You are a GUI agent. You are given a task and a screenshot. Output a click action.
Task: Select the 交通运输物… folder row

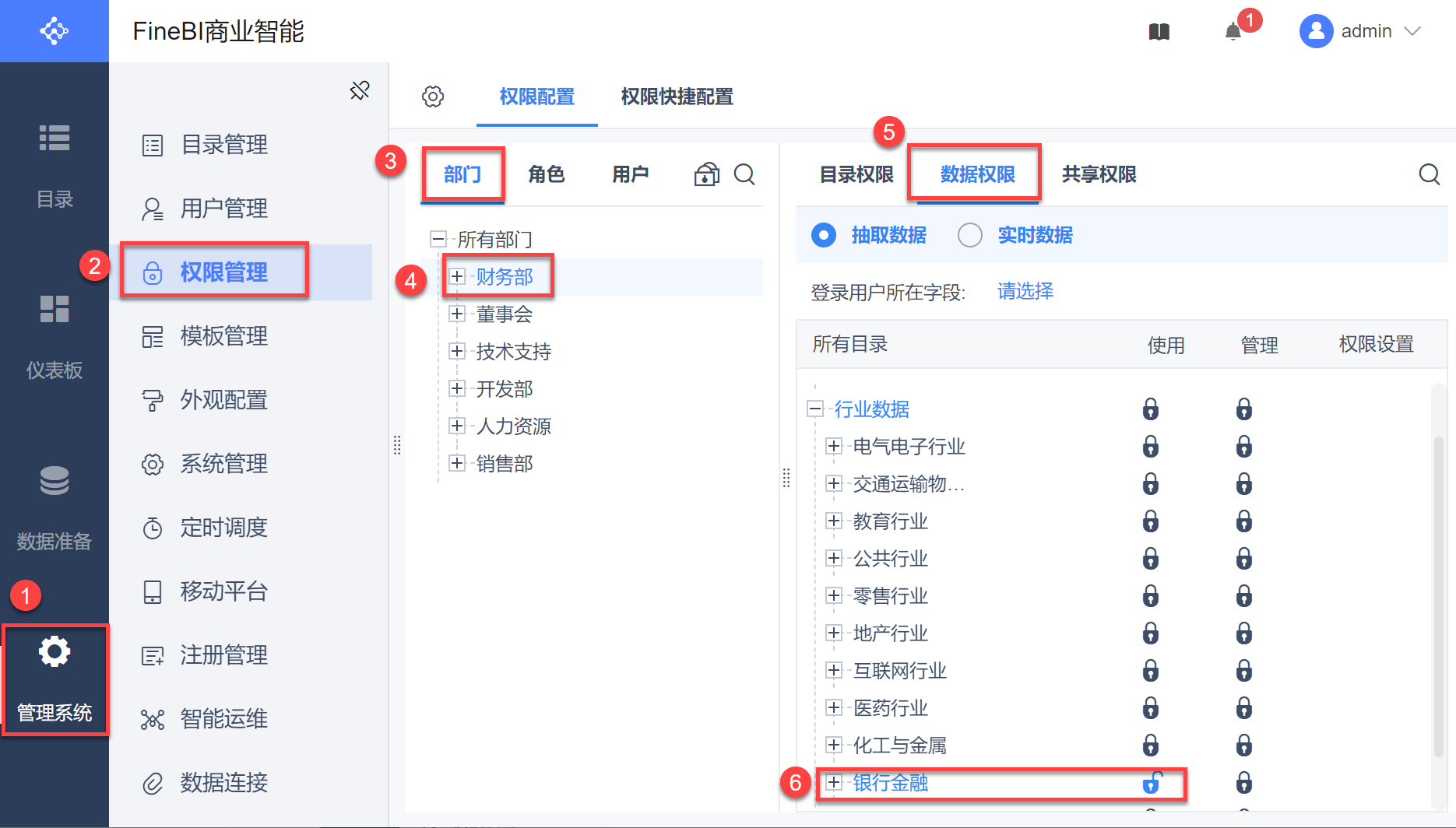pos(909,483)
